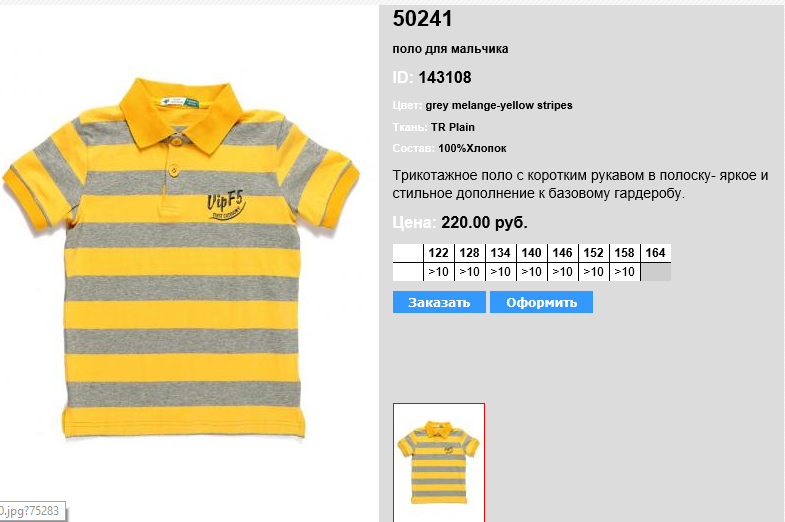The image size is (785, 522).
Task: Select size 164 column header
Action: tap(656, 253)
